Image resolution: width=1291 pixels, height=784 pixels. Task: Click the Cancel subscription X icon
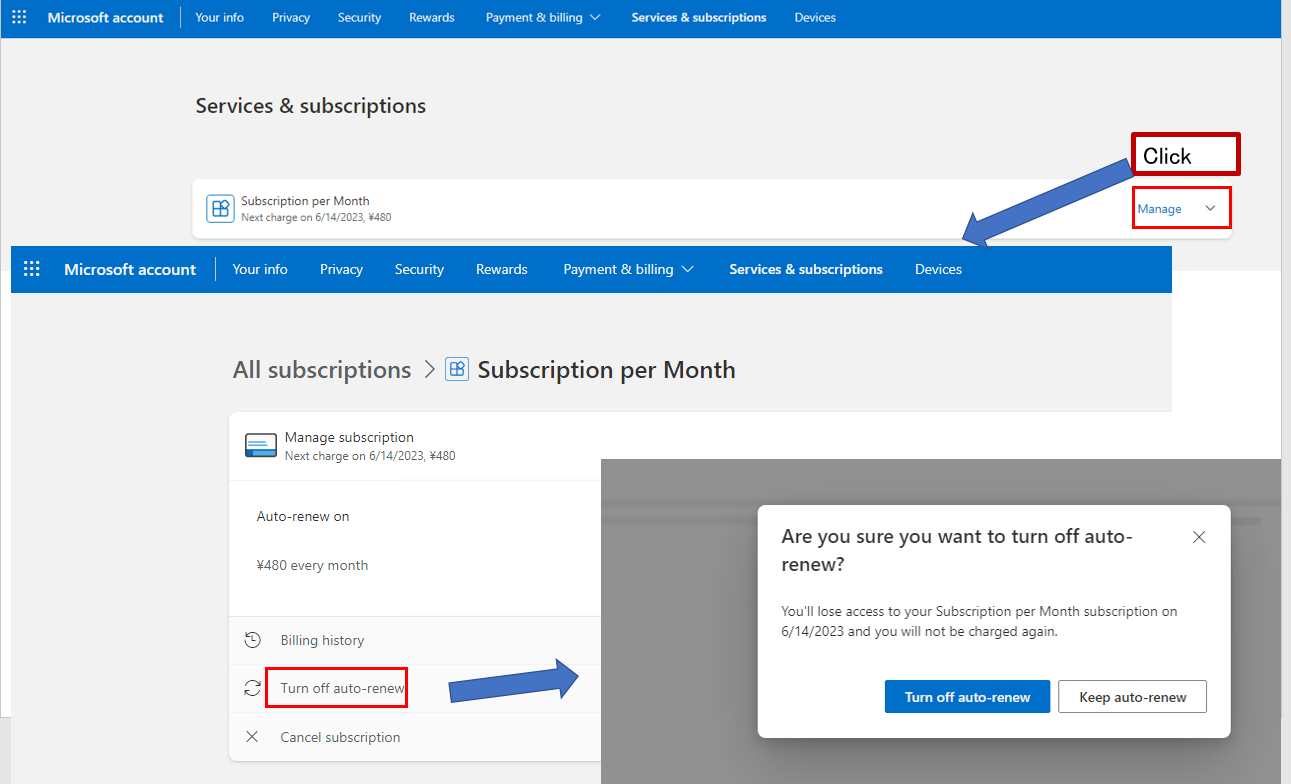point(252,737)
